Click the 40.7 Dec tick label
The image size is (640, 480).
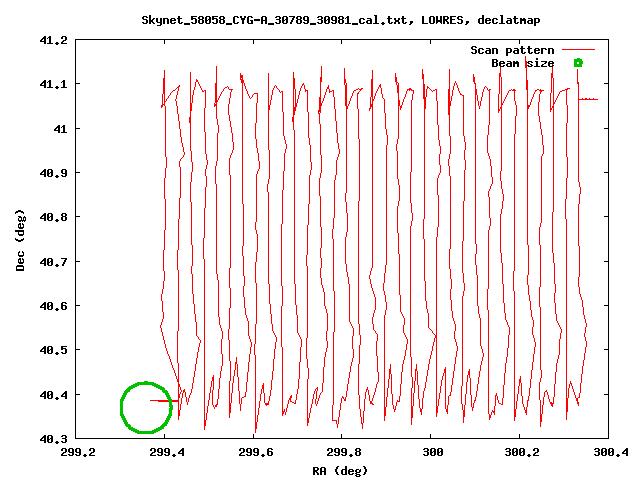[53, 262]
